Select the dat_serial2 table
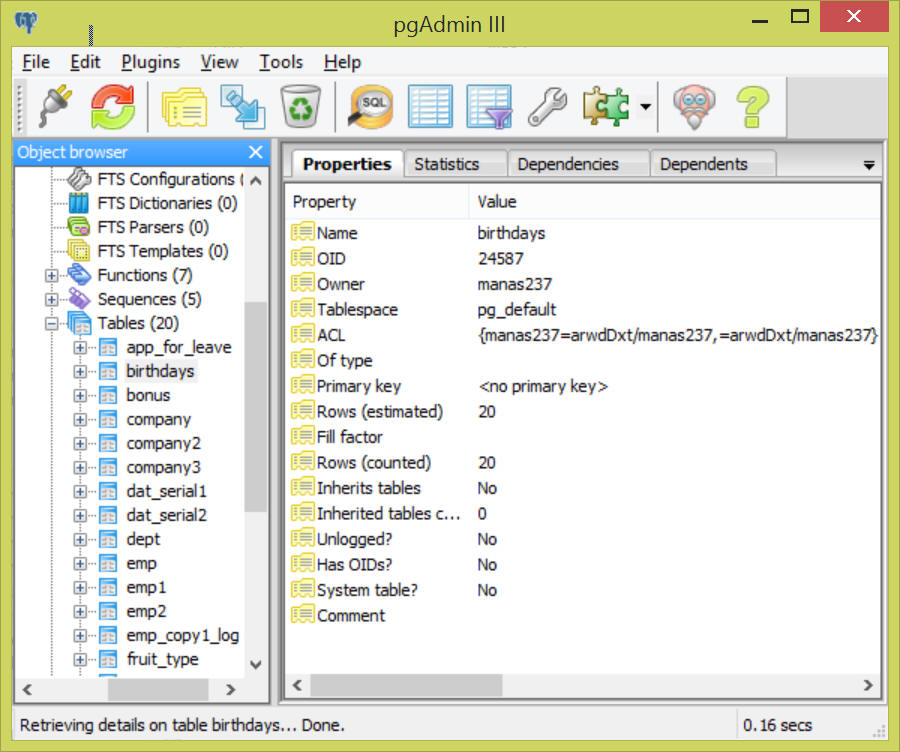900x752 pixels. click(166, 516)
